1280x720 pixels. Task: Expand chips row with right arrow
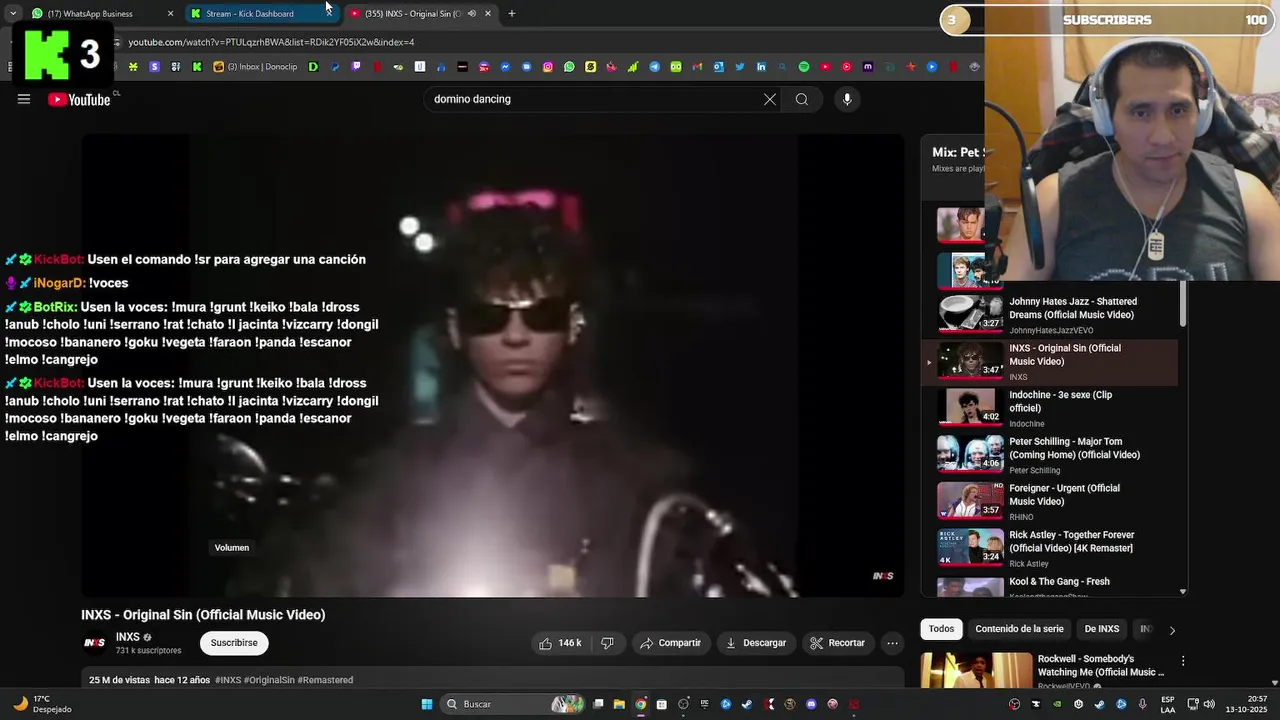[x=1172, y=630]
